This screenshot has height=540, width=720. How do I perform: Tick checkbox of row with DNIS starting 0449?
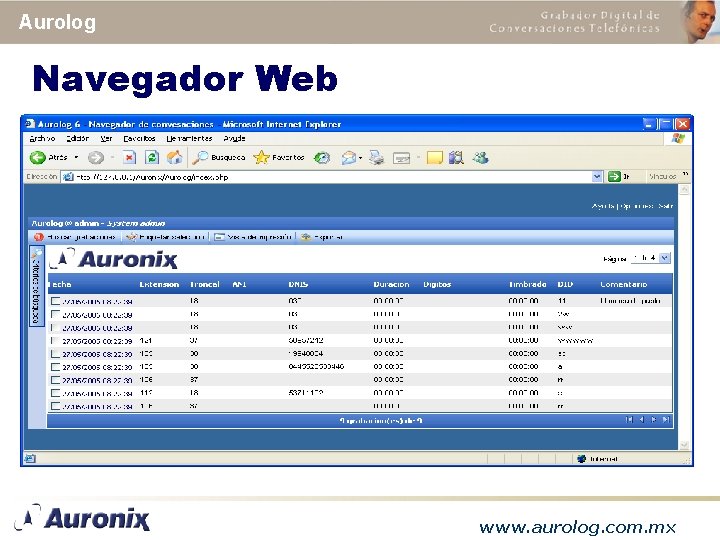coord(56,367)
